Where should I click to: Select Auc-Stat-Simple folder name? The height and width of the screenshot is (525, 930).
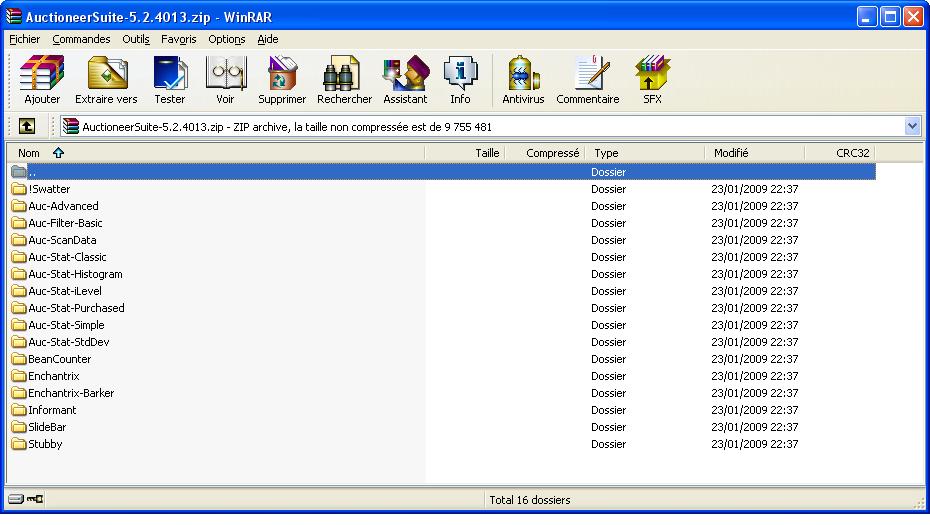tap(66, 325)
